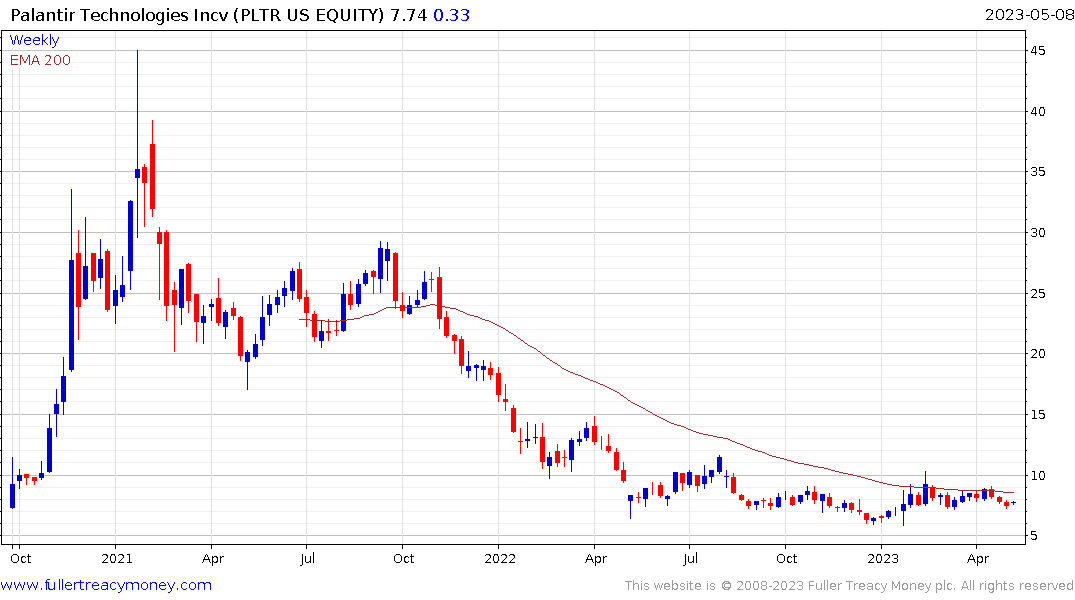Click the y-axis label 25
The height and width of the screenshot is (600, 1075).
coord(1037,293)
